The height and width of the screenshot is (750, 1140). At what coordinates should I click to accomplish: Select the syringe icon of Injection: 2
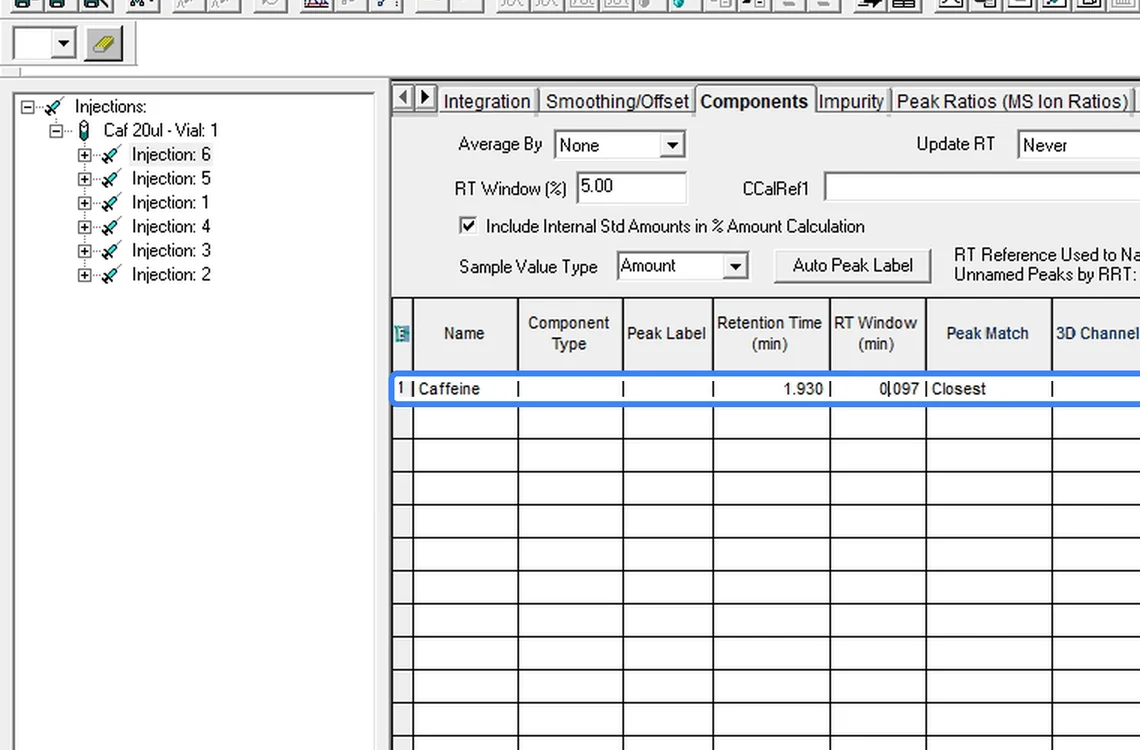111,275
